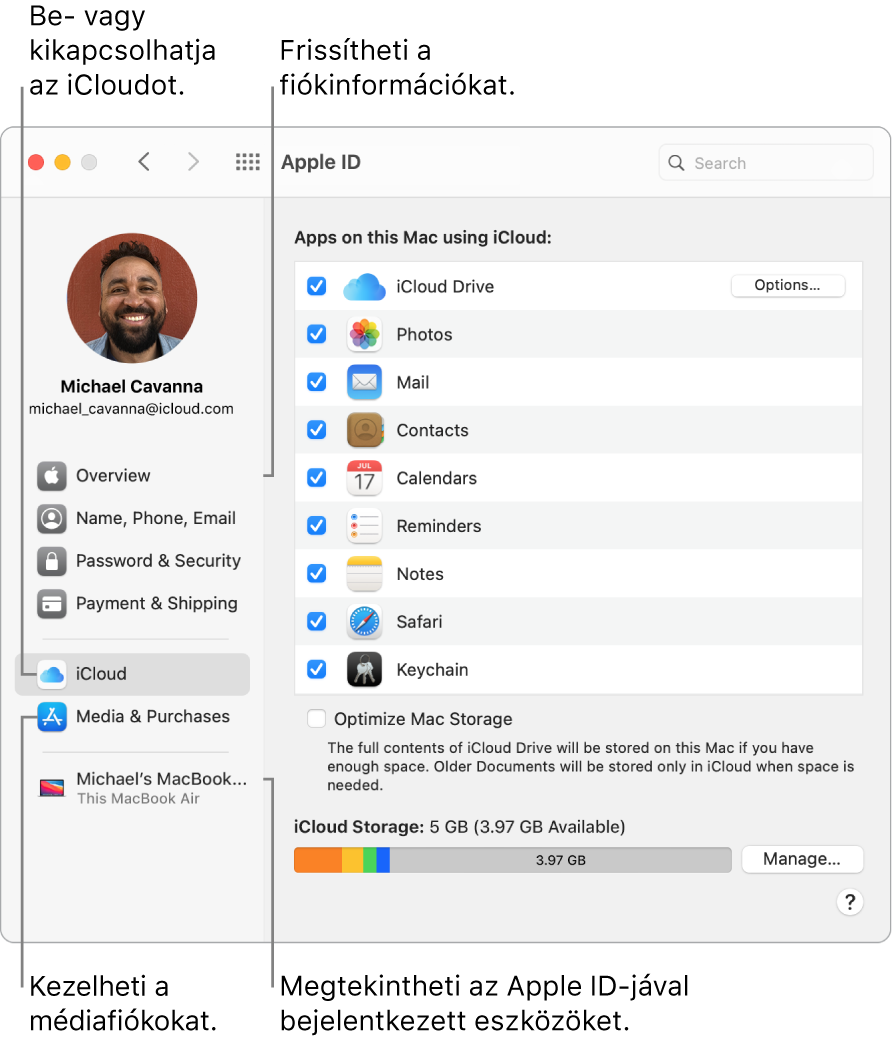896x1043 pixels.
Task: Disable Calendars syncing checkbox
Action: tap(317, 478)
